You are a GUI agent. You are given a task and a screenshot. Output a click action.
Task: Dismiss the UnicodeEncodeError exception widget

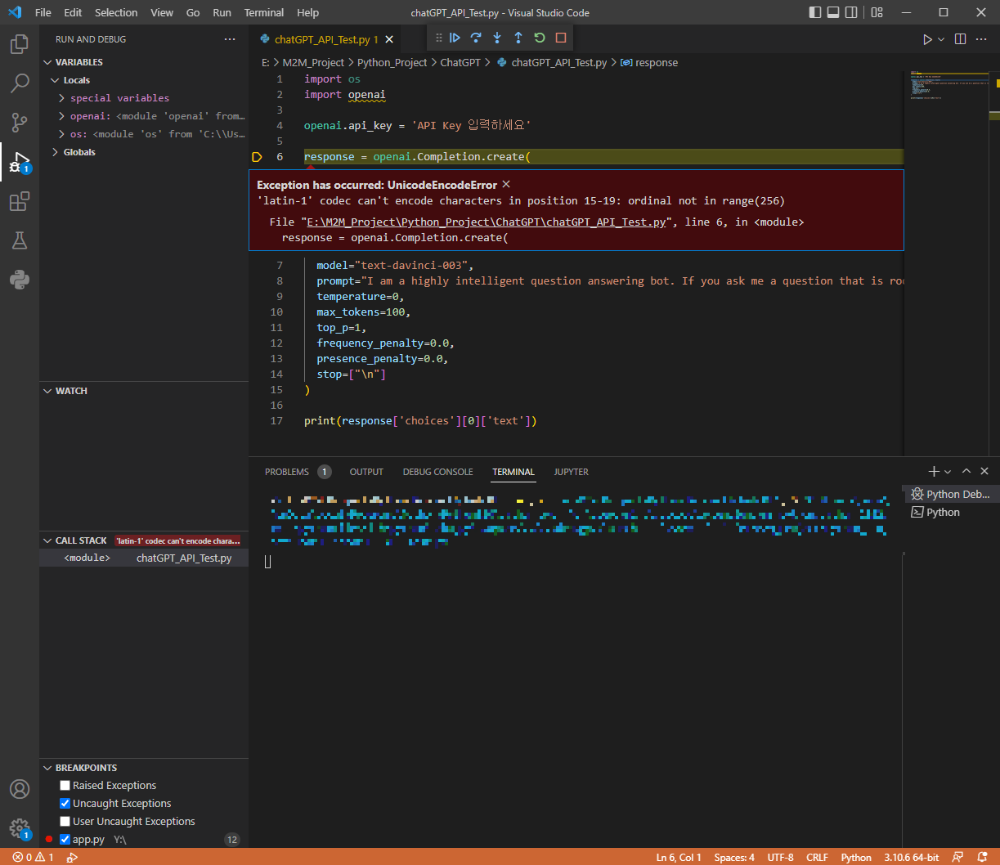coord(506,184)
